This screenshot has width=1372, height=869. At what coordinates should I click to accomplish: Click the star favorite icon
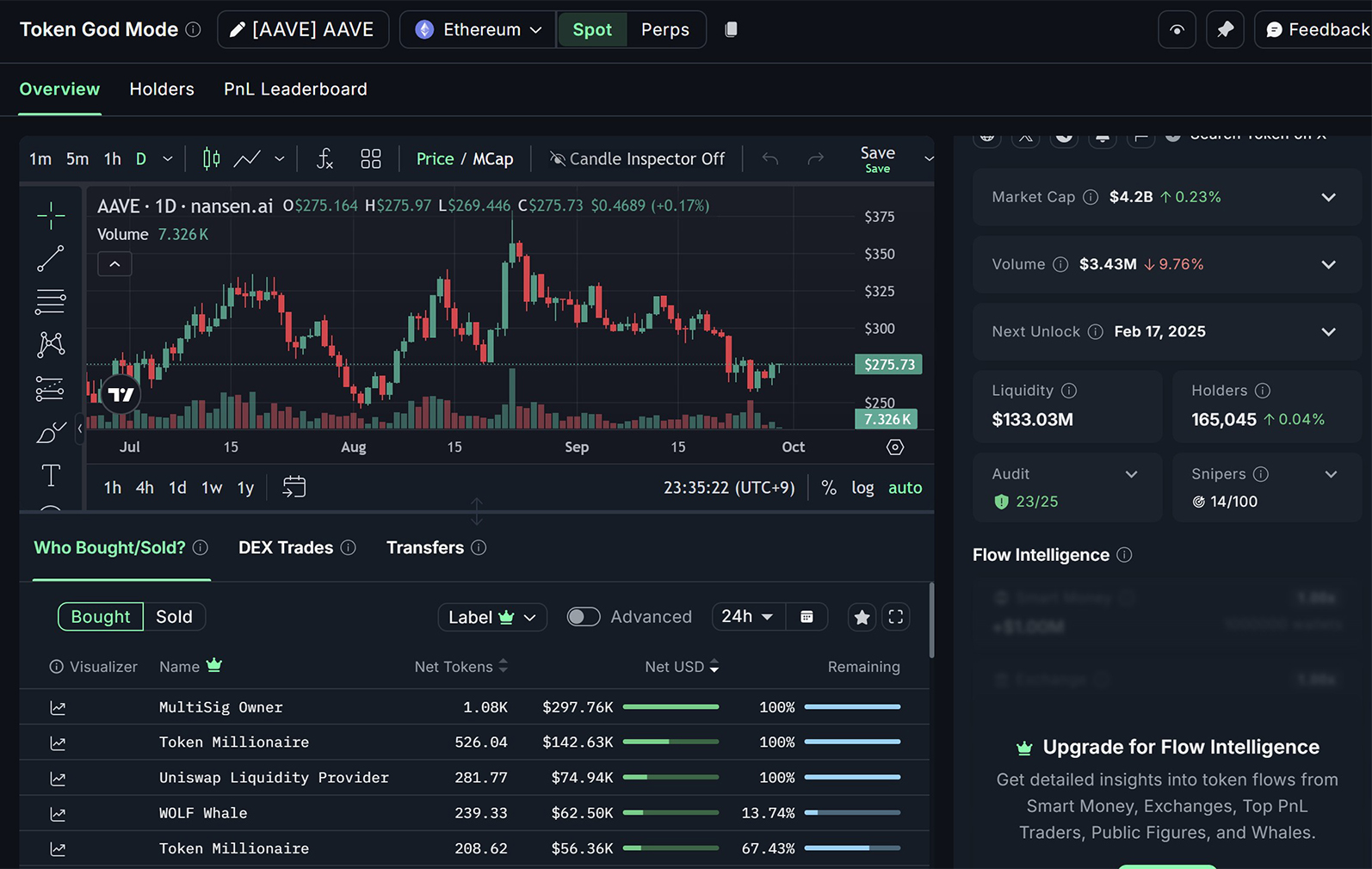tap(862, 617)
